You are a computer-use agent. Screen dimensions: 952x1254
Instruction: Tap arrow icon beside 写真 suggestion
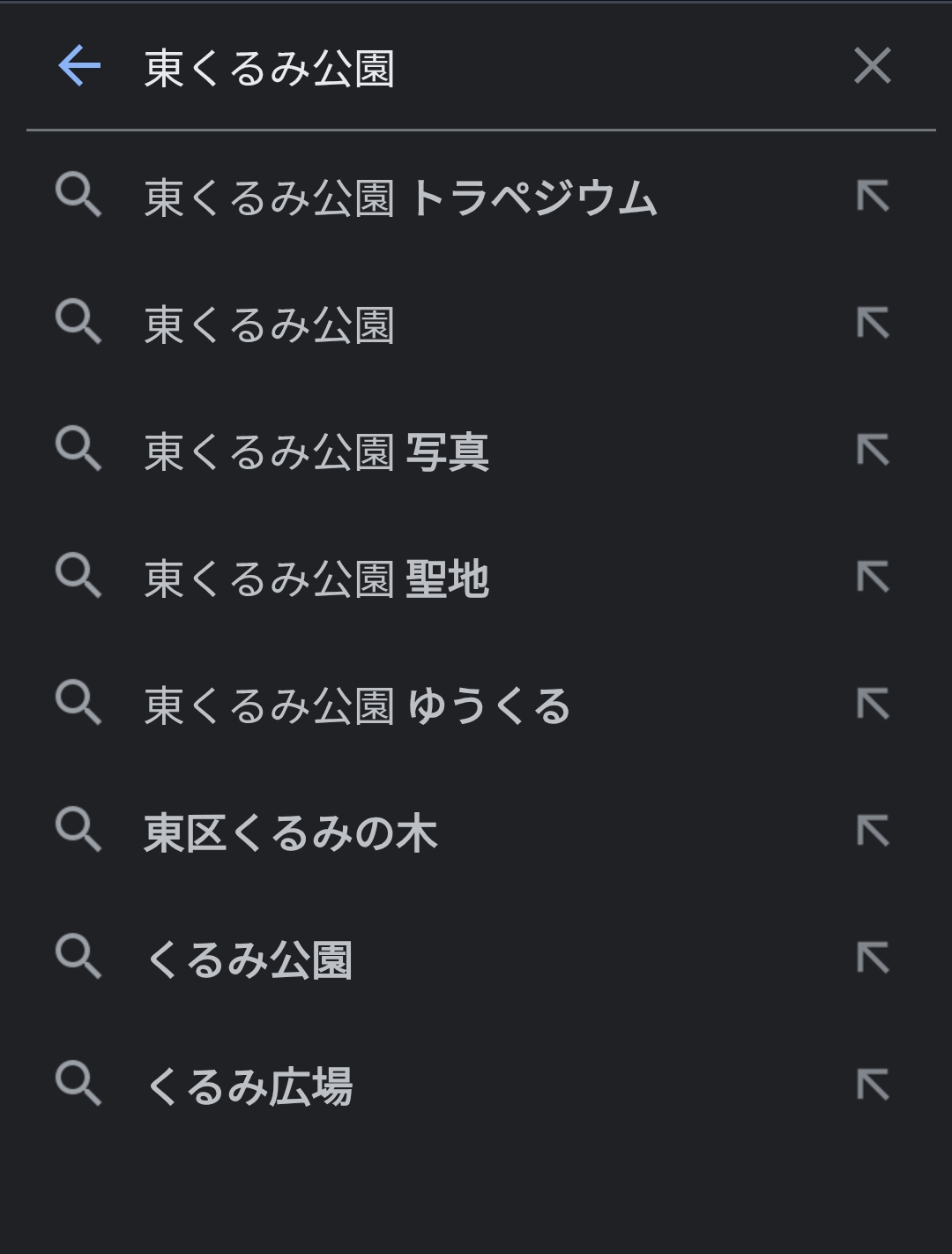[x=873, y=450]
